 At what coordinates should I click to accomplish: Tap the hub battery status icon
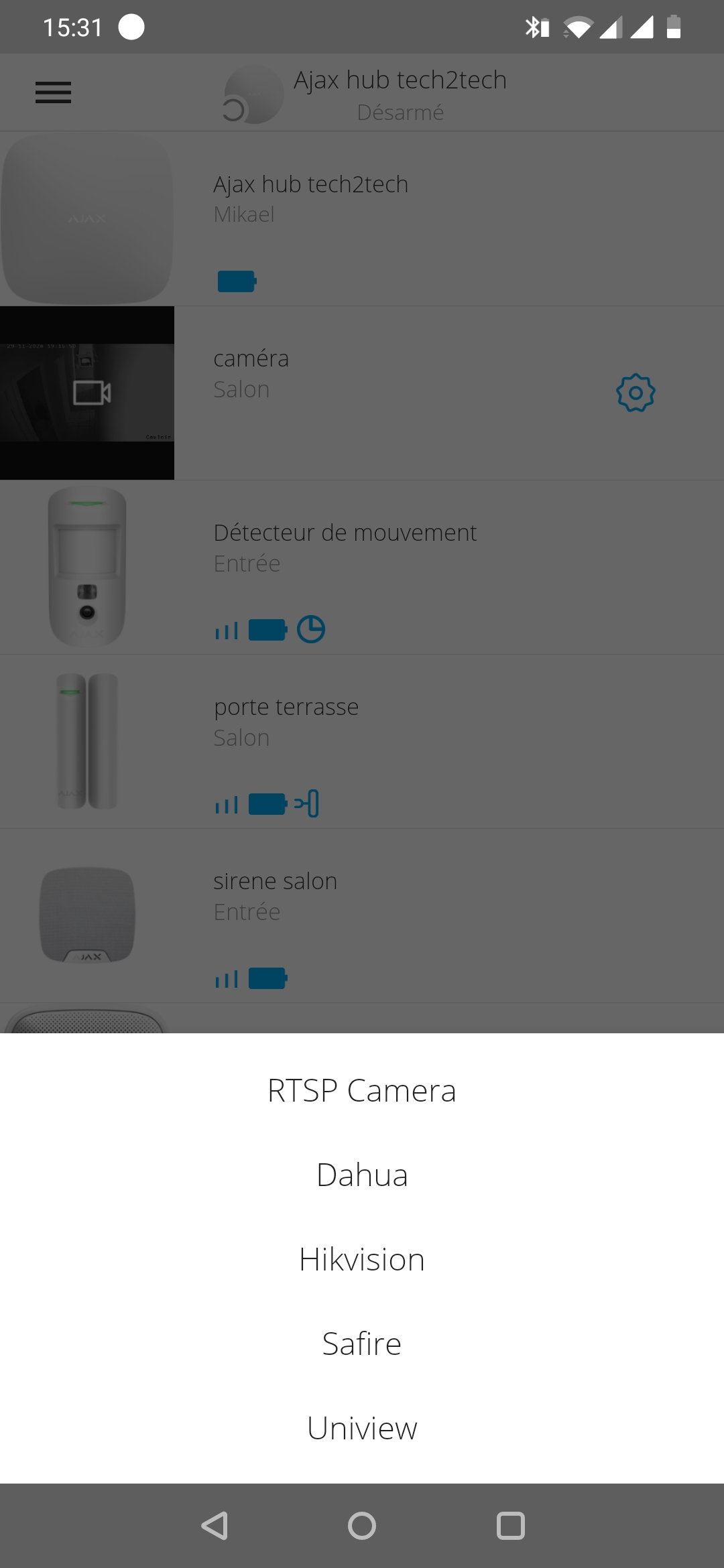point(237,281)
